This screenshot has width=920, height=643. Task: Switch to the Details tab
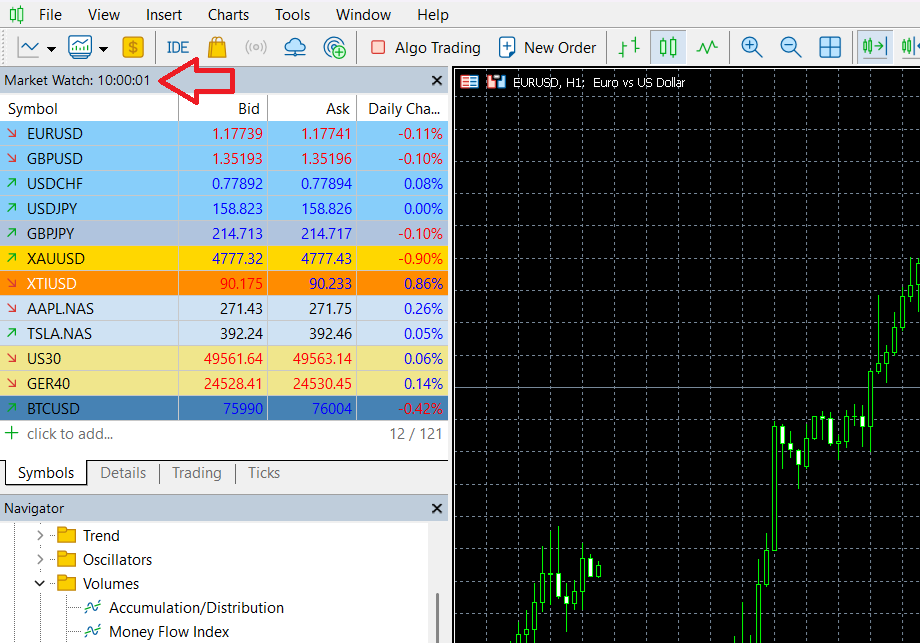tap(123, 473)
